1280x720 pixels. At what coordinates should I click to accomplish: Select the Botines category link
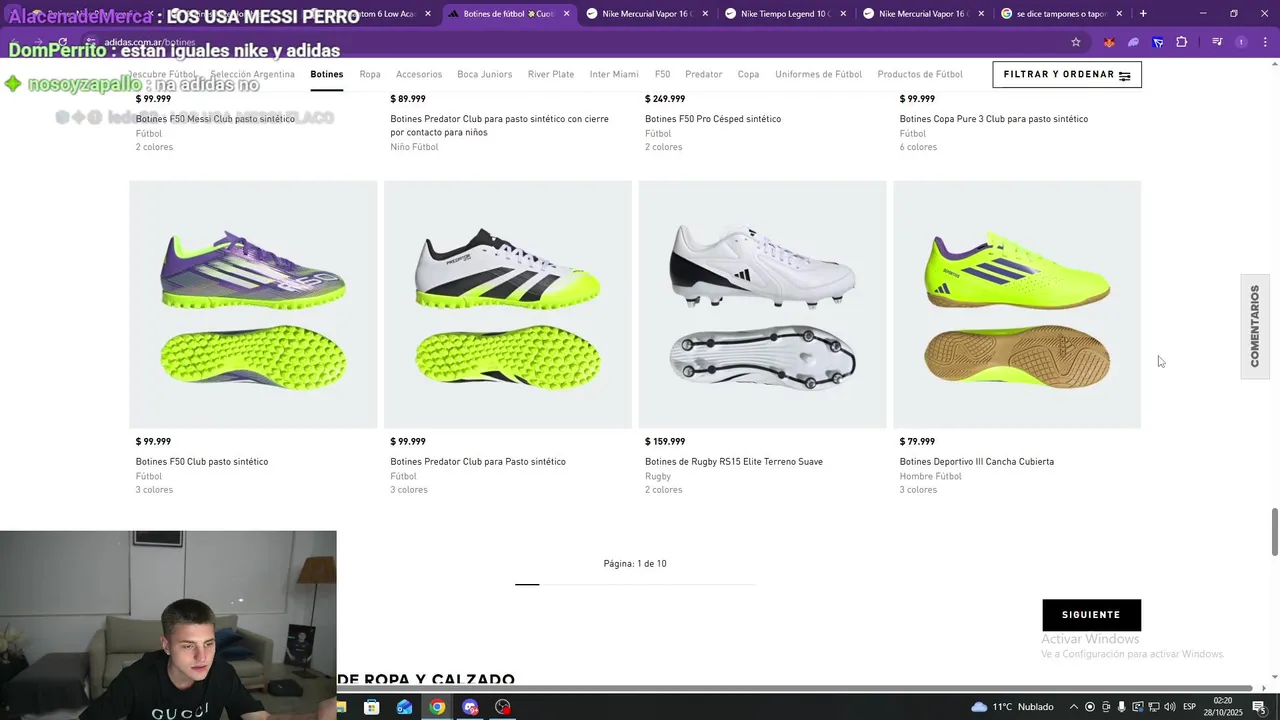pyautogui.click(x=327, y=74)
